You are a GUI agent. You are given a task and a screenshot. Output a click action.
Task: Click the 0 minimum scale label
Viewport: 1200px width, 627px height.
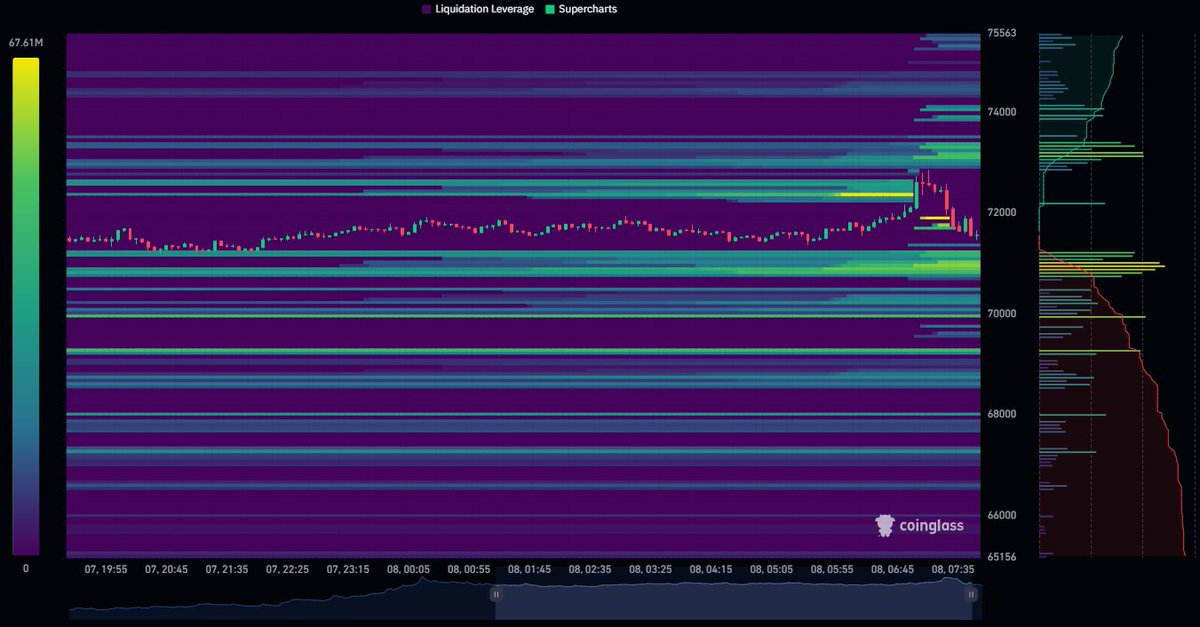click(26, 568)
